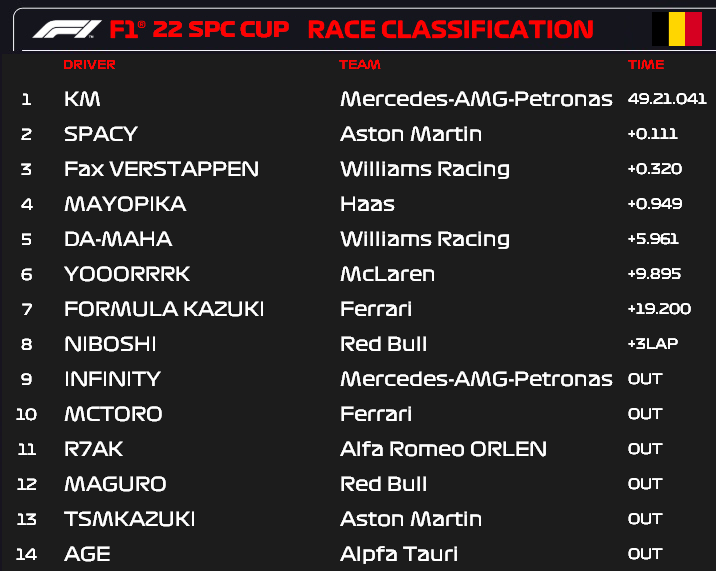Click the TEAM column header

pos(360,65)
